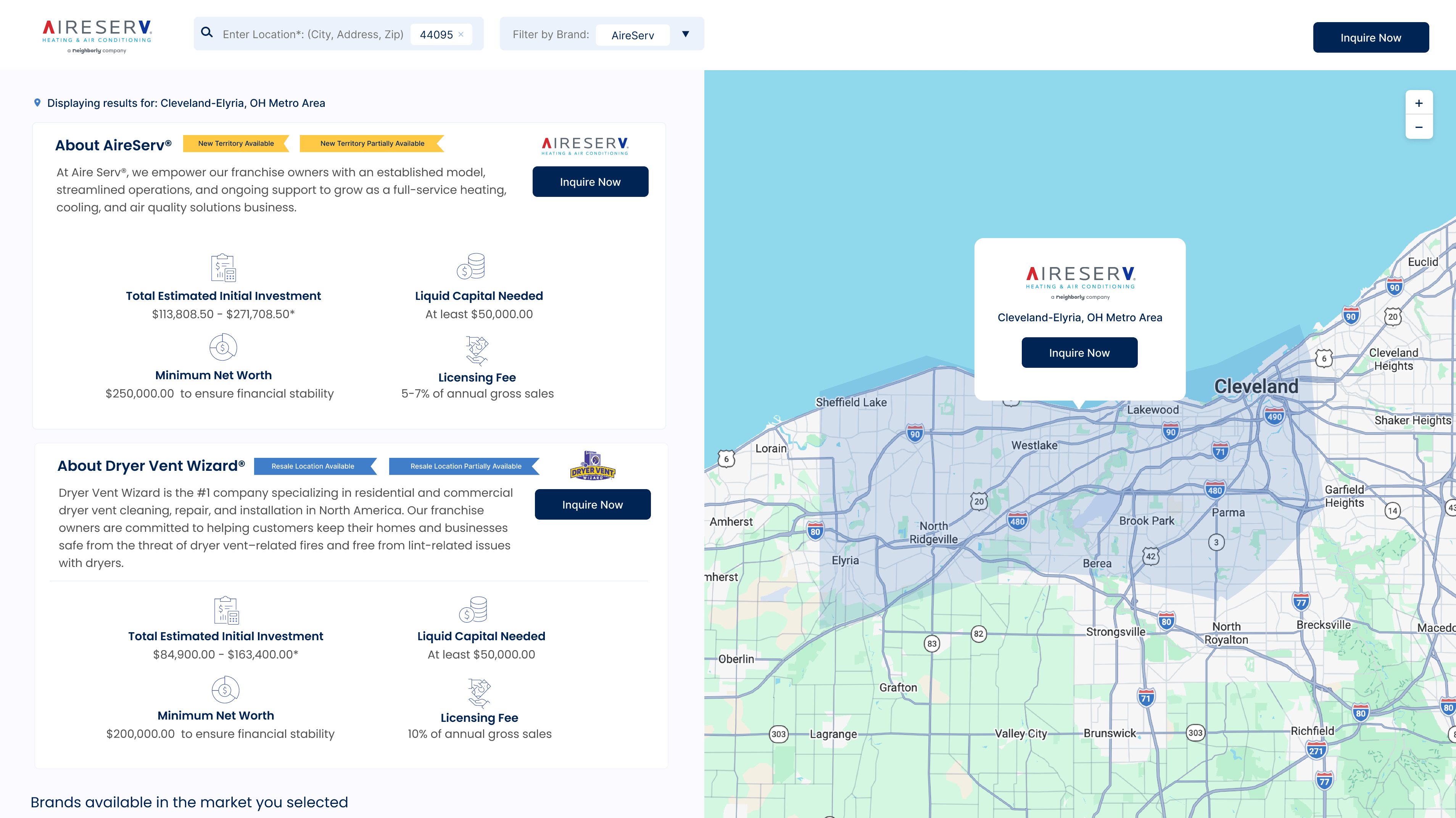Click Dryer Vent Wizard Liquid Capital icon
This screenshot has height=818, width=1456.
[474, 609]
